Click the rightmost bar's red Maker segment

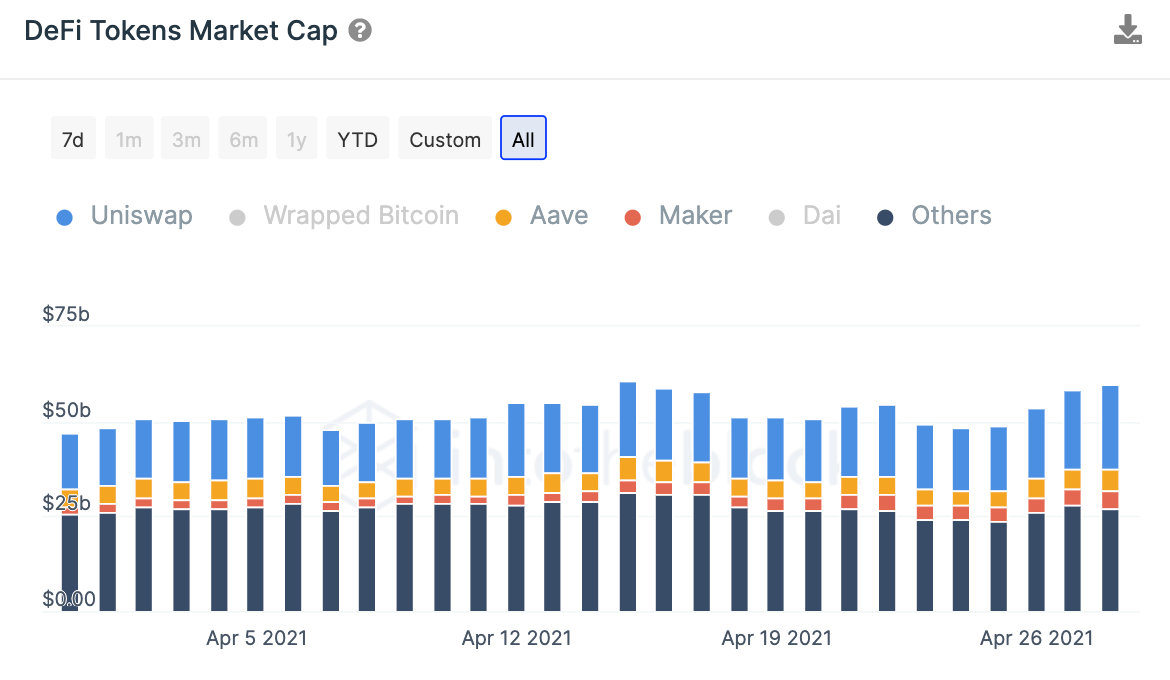pyautogui.click(x=1110, y=500)
